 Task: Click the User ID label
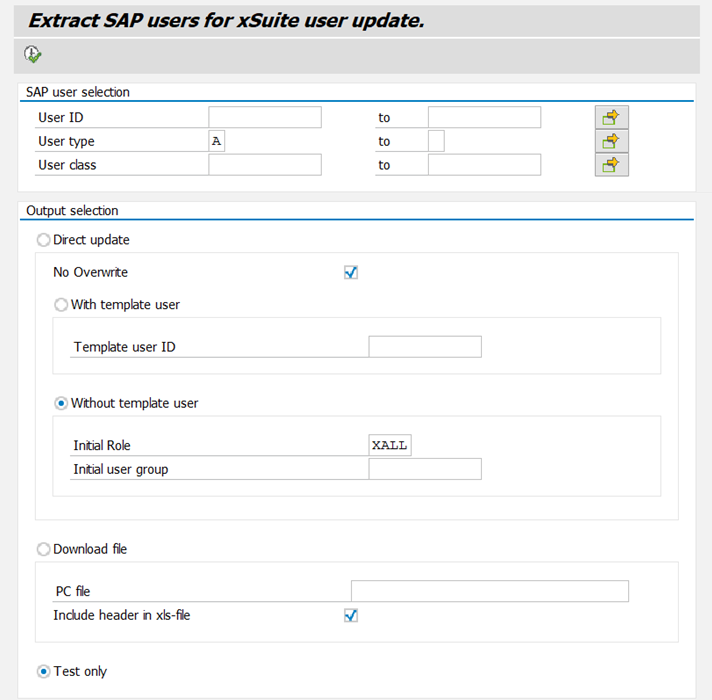pos(61,118)
